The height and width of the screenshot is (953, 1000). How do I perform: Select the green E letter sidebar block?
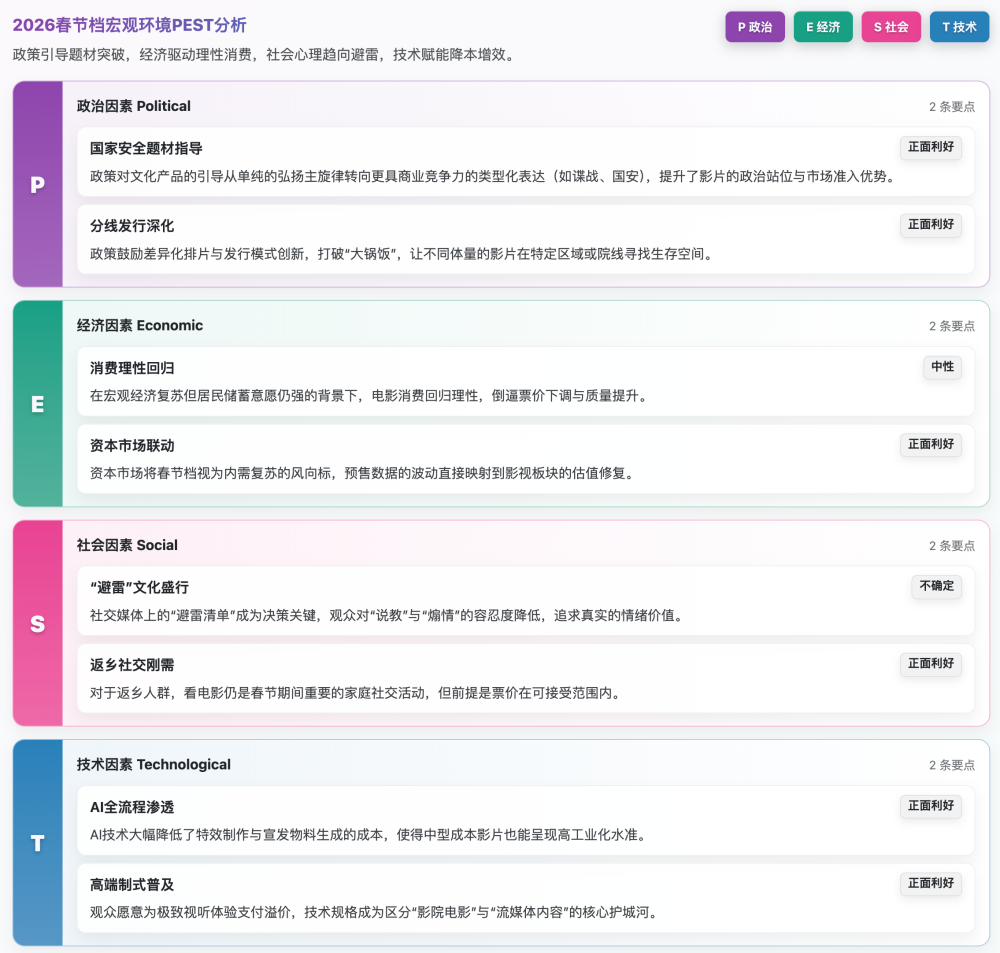[x=38, y=404]
